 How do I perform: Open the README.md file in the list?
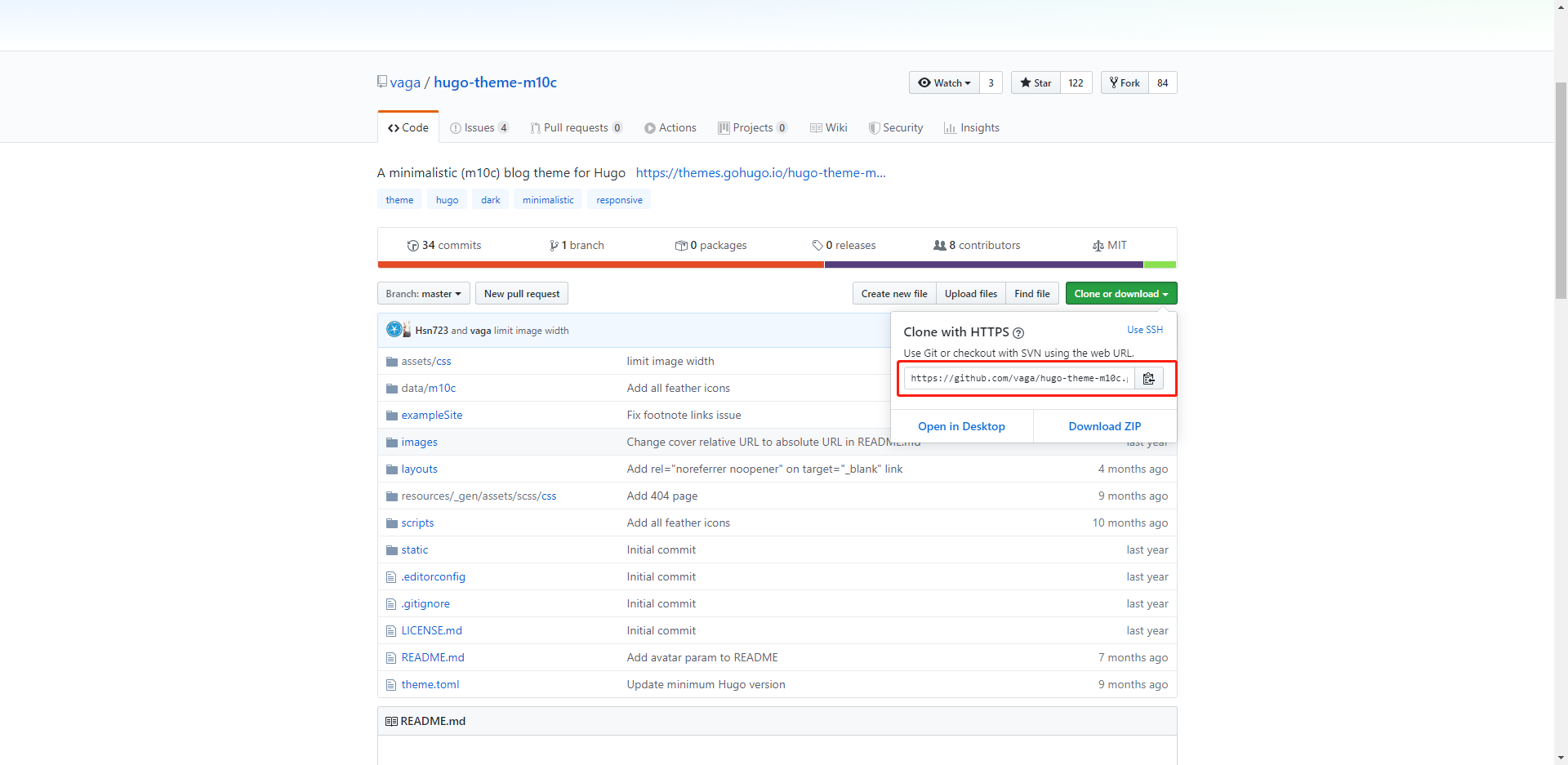coord(433,658)
